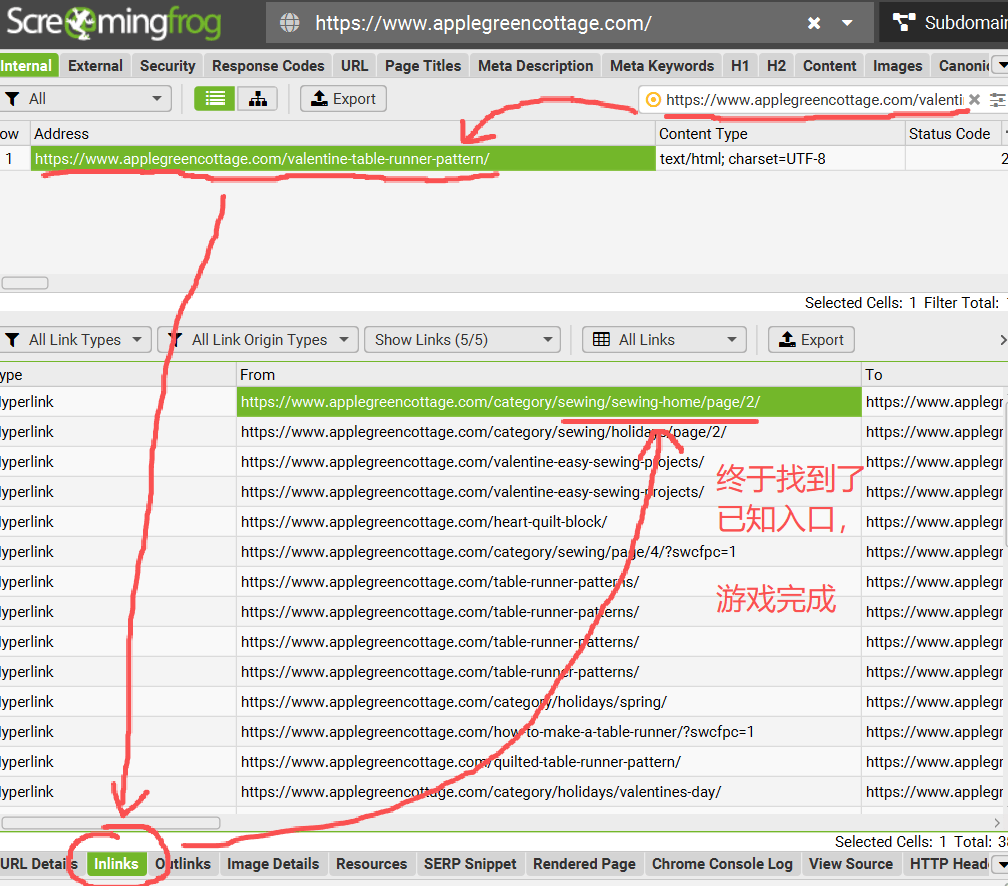Switch to tree structure view
This screenshot has width=1008, height=886.
click(x=258, y=98)
